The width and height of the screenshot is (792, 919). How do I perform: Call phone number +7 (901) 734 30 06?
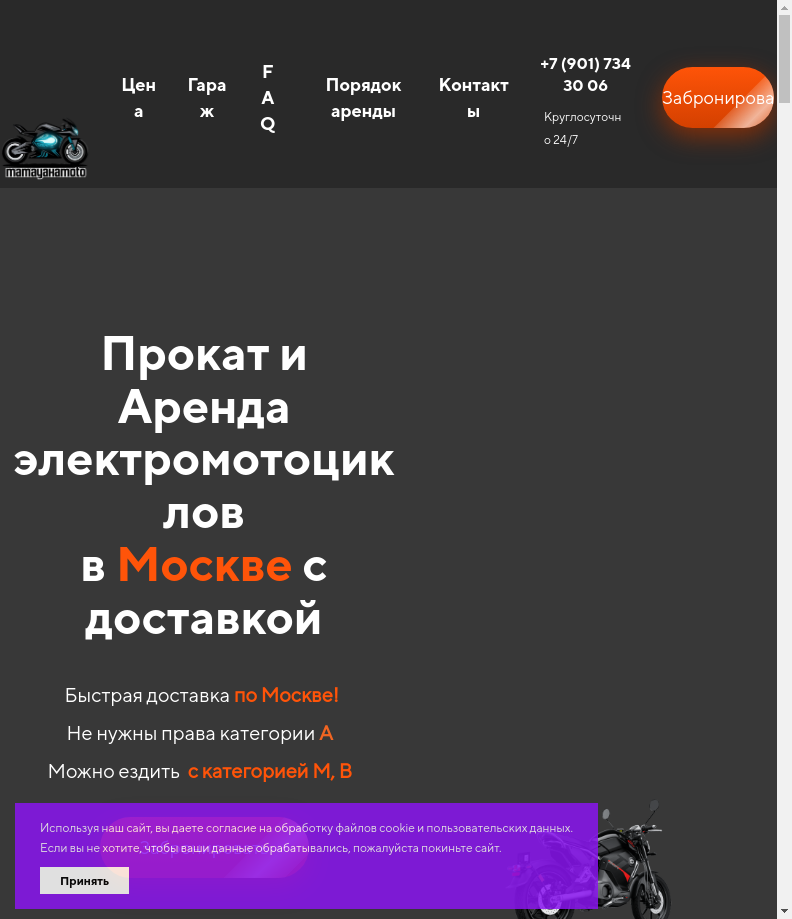(x=585, y=74)
